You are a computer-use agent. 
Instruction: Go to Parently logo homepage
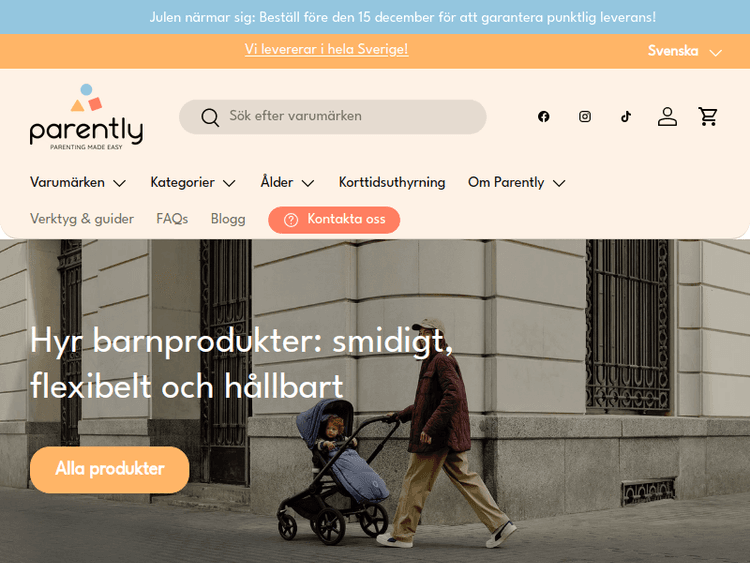(x=86, y=117)
